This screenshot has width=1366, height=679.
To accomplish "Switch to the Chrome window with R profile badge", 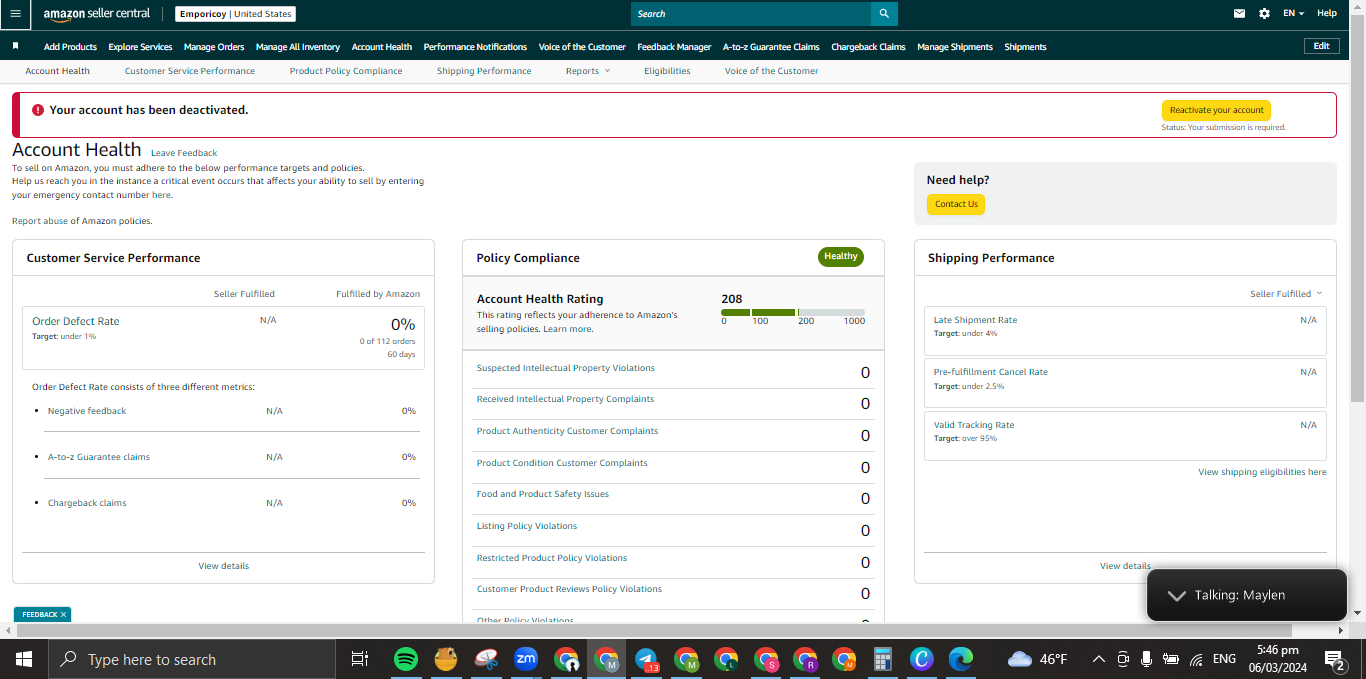I will click(x=806, y=659).
